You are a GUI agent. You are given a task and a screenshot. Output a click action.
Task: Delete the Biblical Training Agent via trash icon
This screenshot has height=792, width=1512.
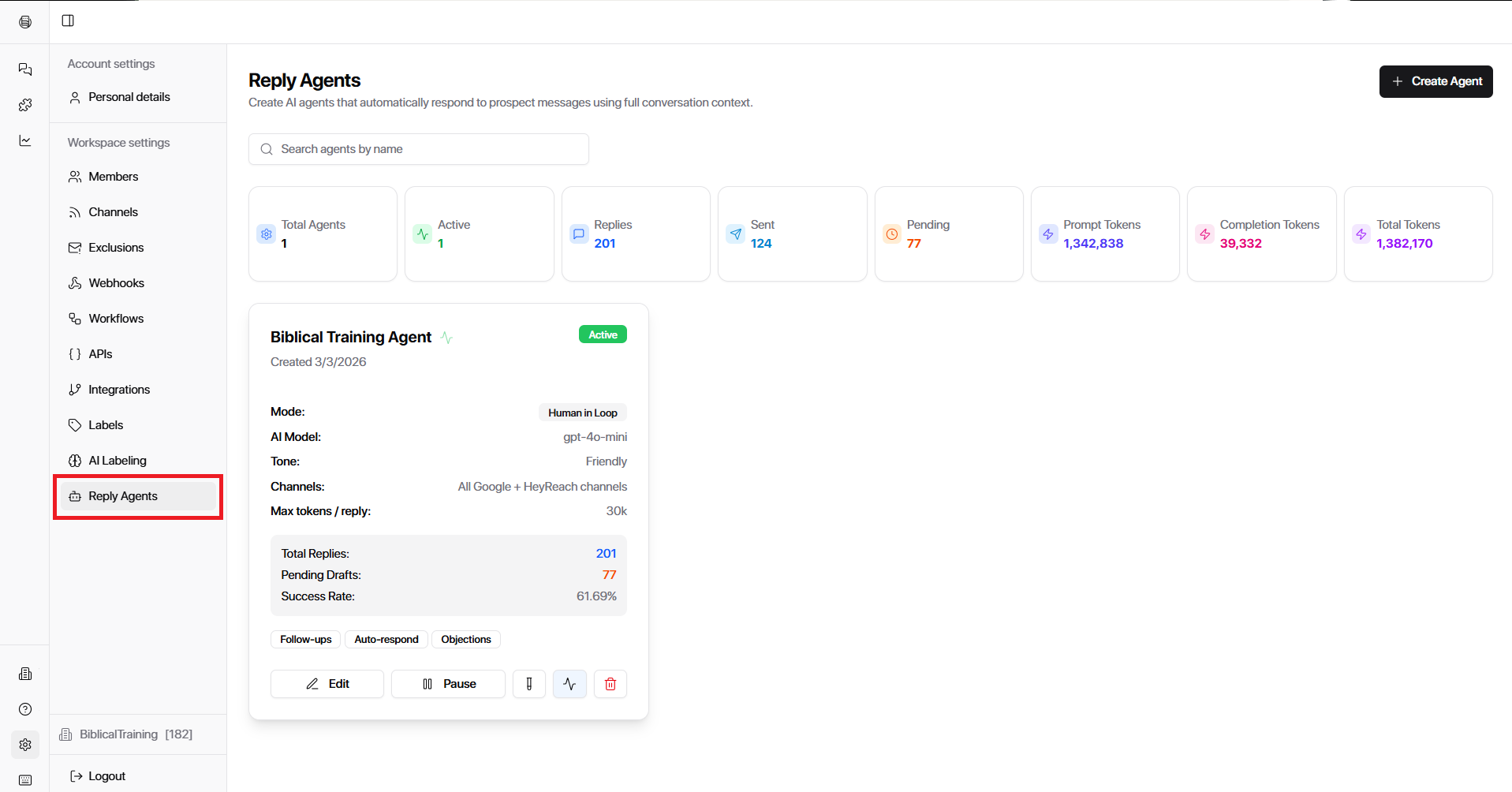[610, 684]
